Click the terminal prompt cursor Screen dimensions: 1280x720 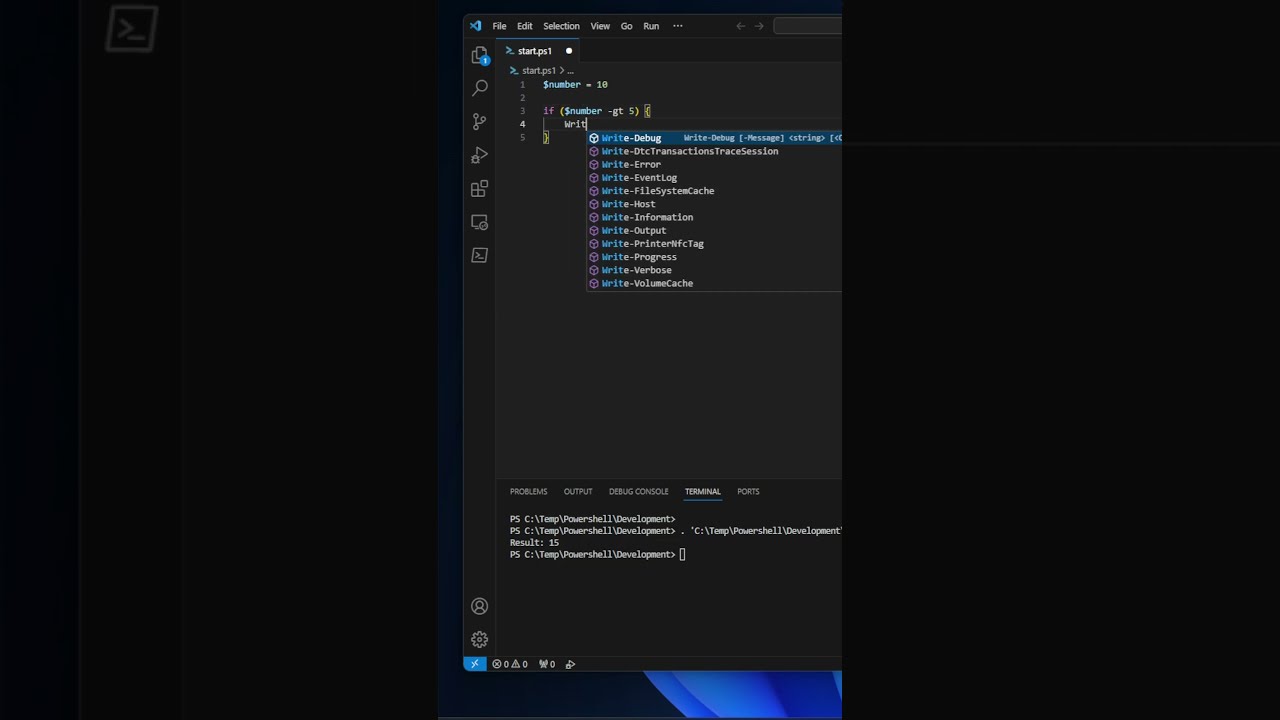pos(682,555)
